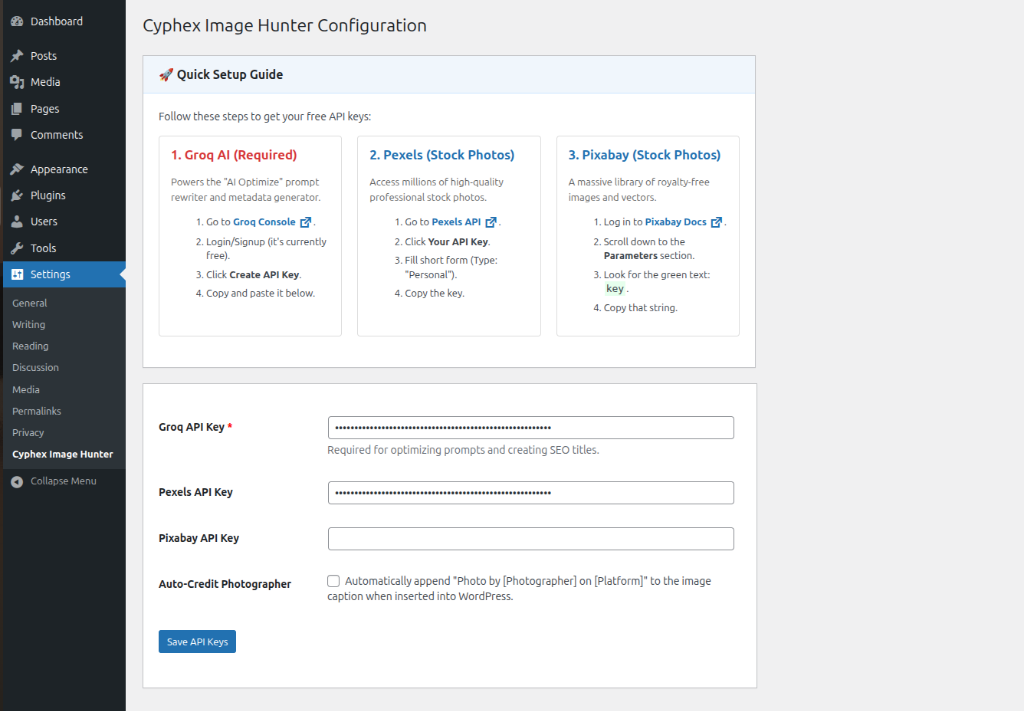Click the 'Click Your API Key' step

(447, 242)
